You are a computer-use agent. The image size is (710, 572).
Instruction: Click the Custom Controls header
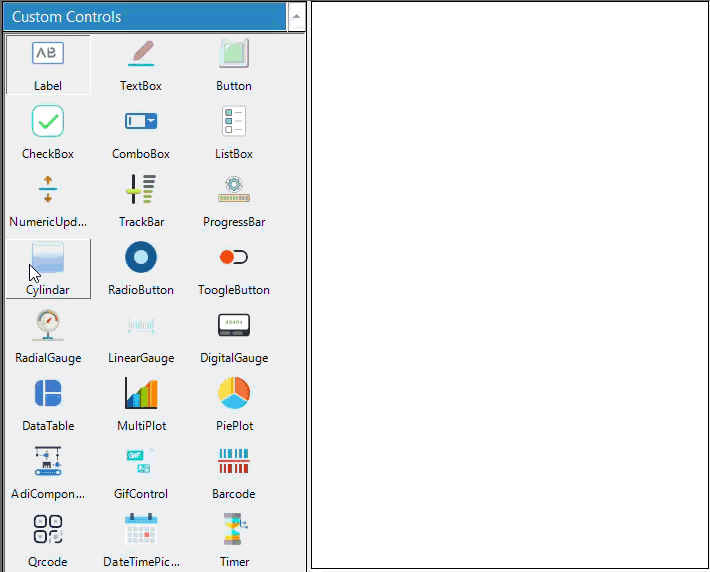145,17
